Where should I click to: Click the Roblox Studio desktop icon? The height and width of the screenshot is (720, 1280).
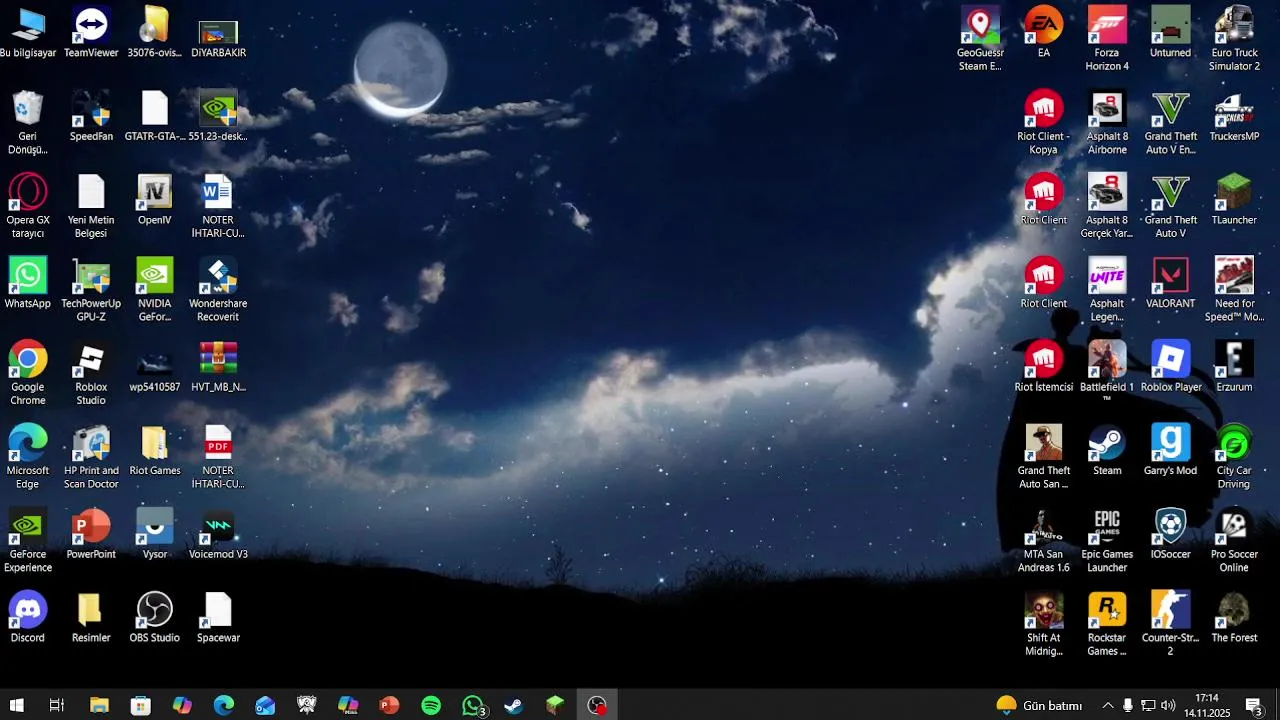[x=91, y=374]
